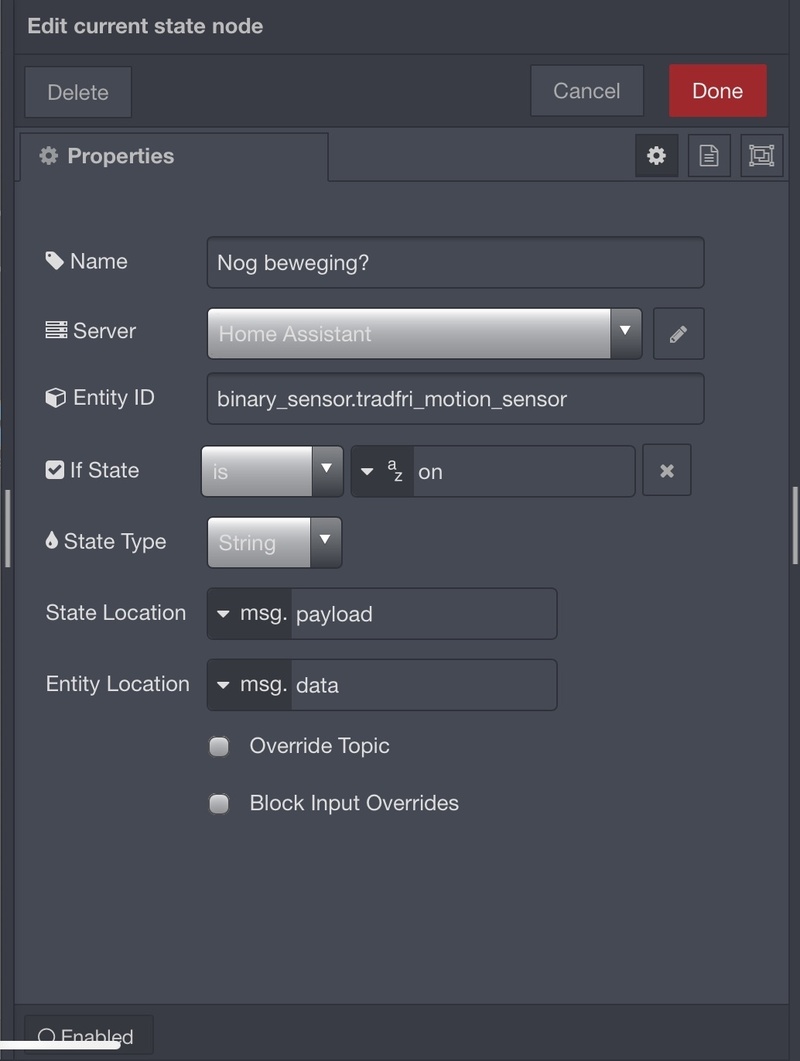Expand the State Type String dropdown
Viewport: 800px width, 1061px height.
274,542
